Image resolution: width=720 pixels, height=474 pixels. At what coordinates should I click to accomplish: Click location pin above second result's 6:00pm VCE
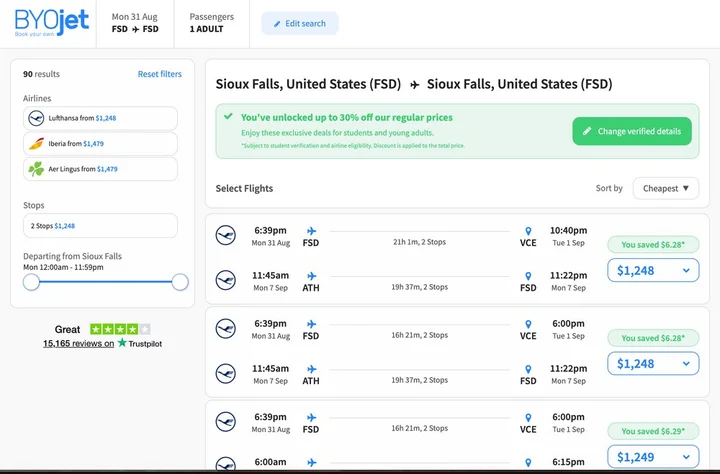click(x=528, y=324)
